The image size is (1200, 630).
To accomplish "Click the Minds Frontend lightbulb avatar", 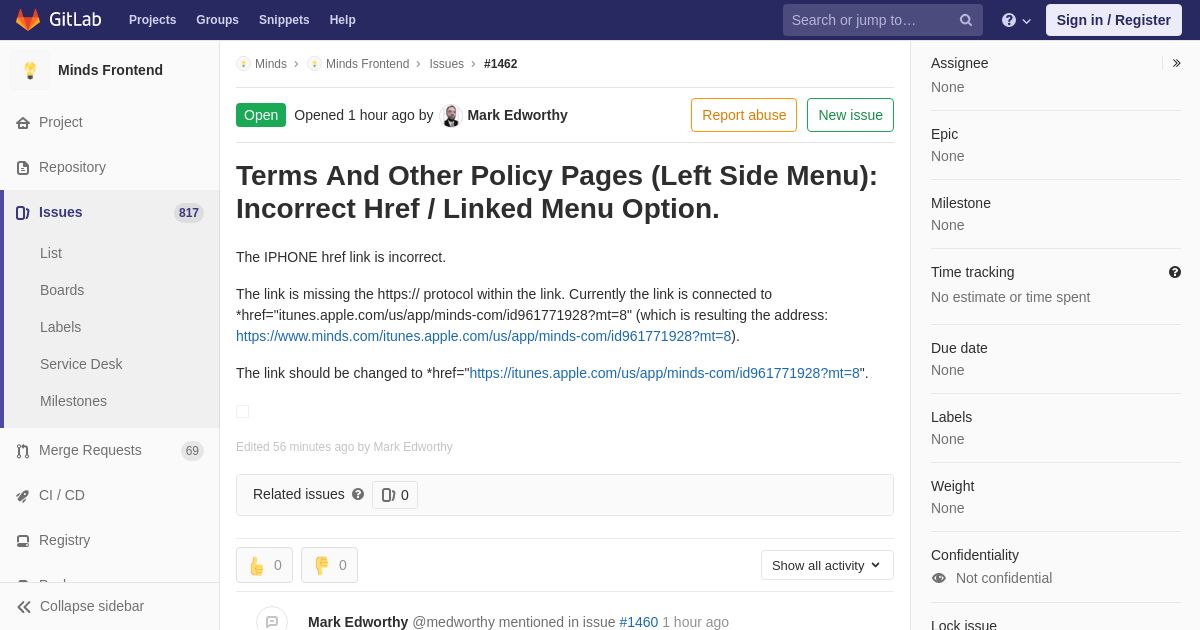I will pos(30,70).
